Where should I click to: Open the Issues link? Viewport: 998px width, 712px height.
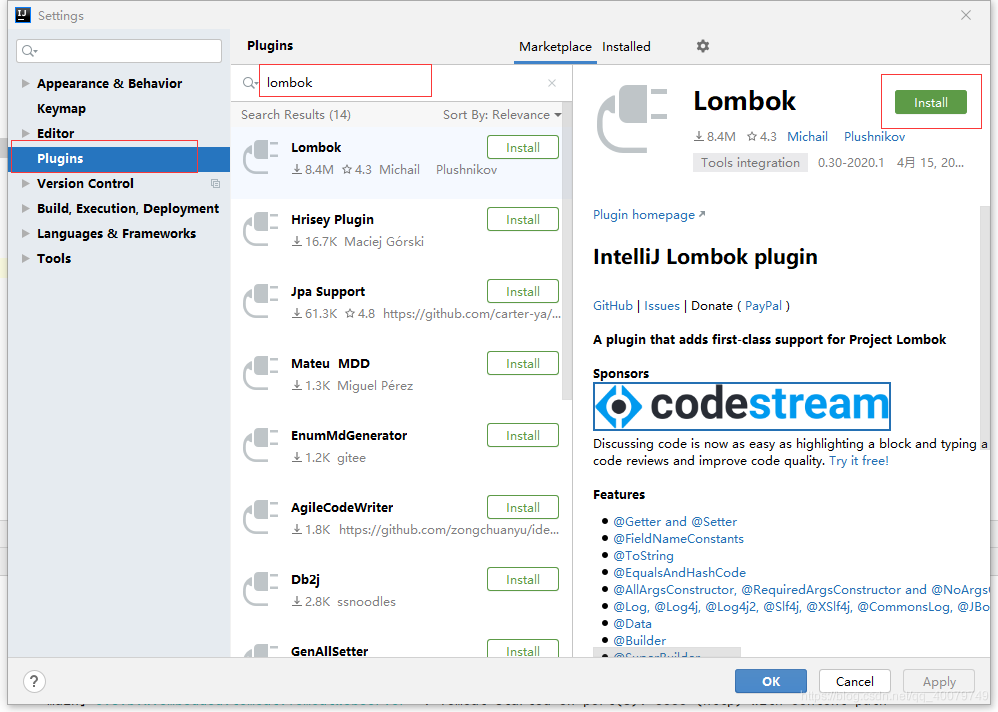(x=662, y=306)
